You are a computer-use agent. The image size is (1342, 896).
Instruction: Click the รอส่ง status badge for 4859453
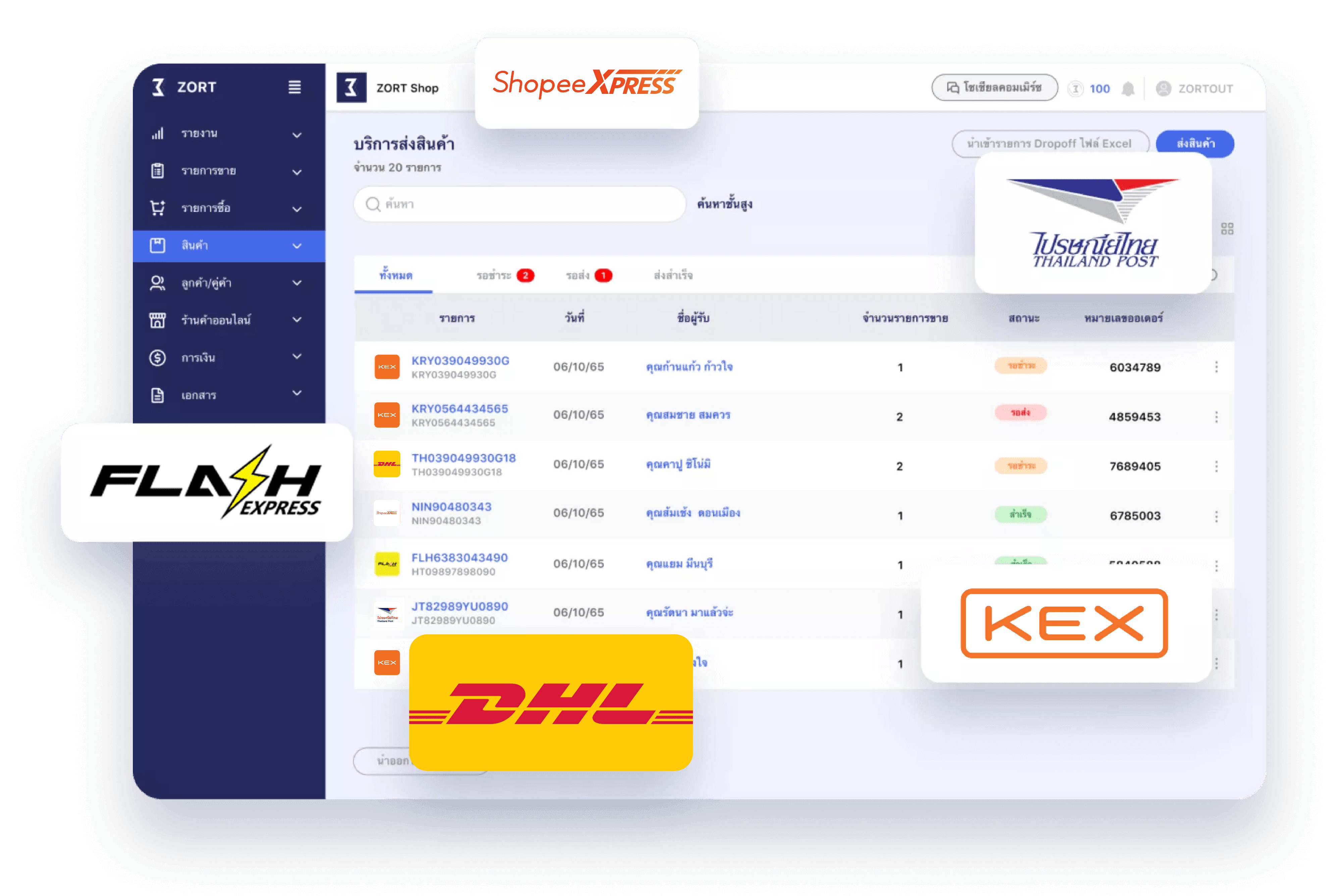1021,412
